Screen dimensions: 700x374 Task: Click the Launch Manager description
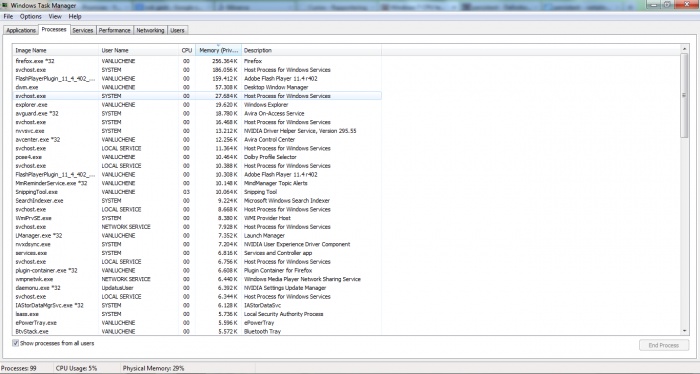[x=264, y=235]
